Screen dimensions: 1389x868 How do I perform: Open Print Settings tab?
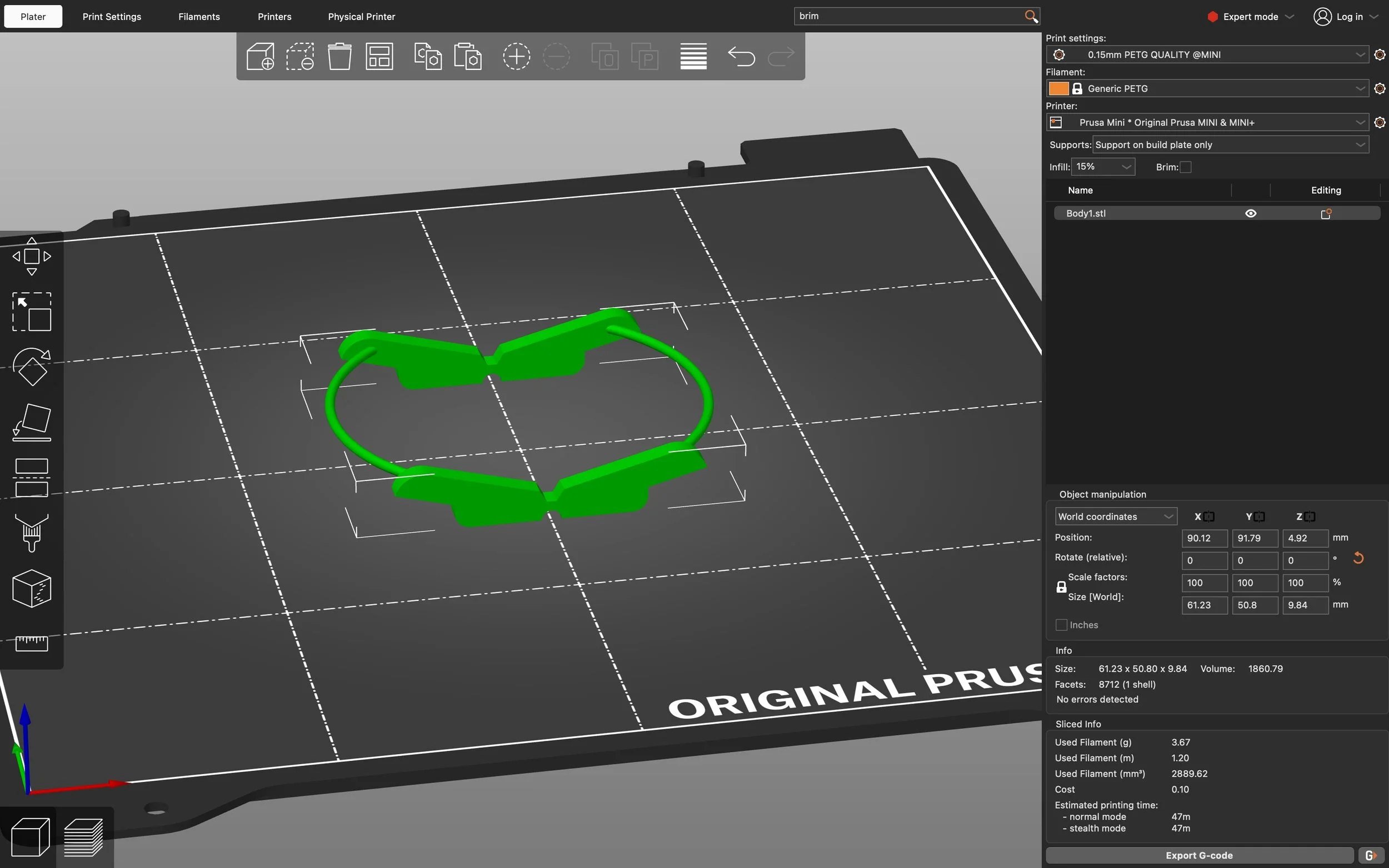tap(112, 17)
